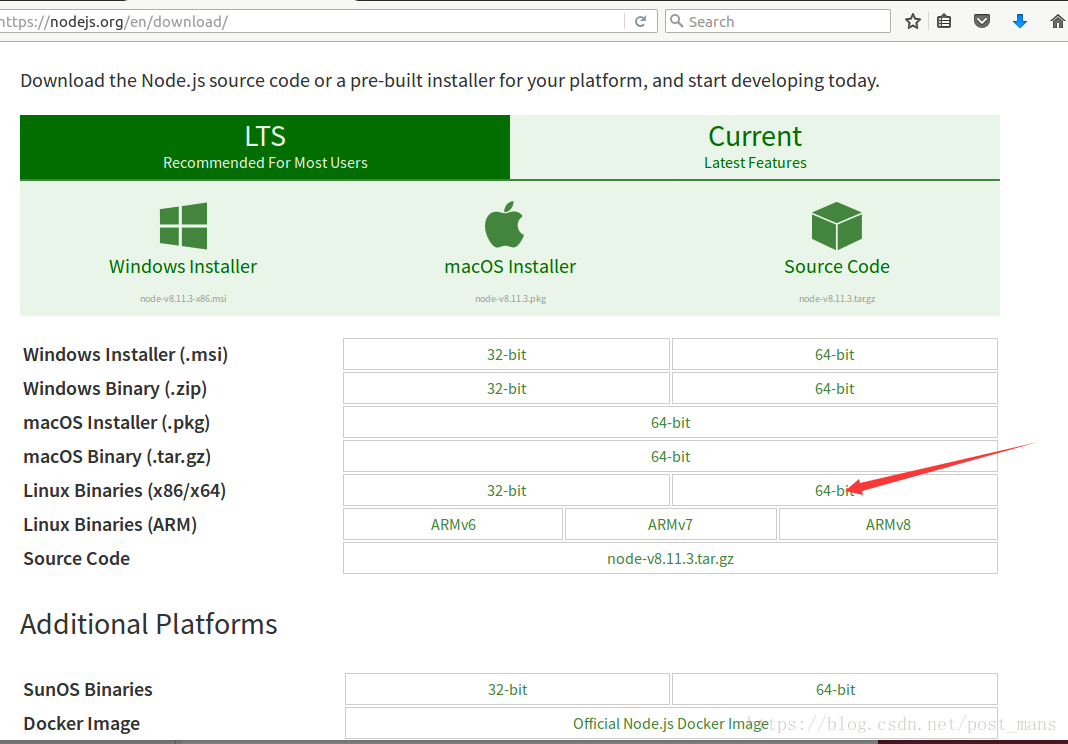Click small node-v8.11.3.tar.gz under Source Code
This screenshot has width=1068, height=744.
point(836,298)
